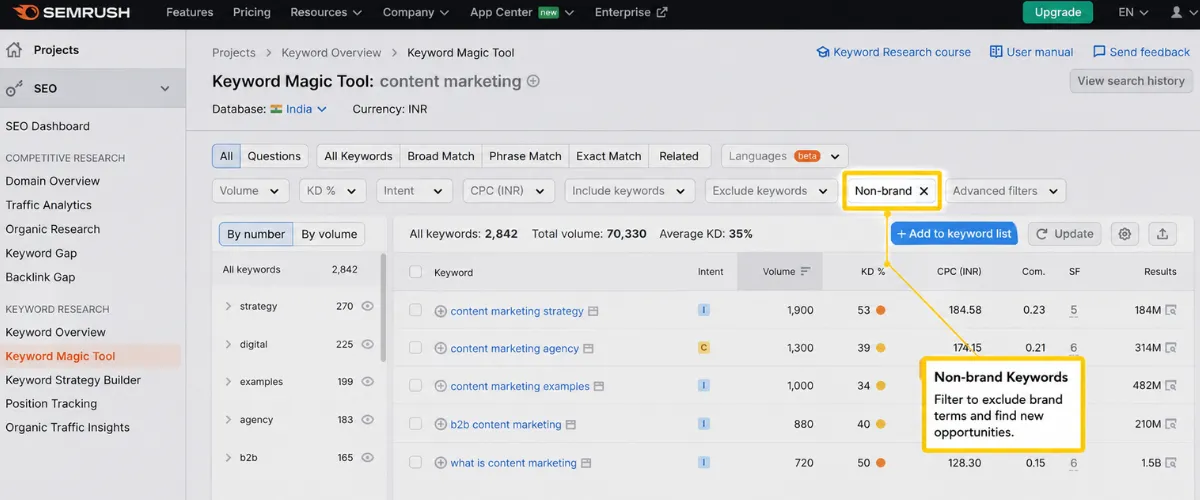
Task: Click View search history button
Action: 1131,81
